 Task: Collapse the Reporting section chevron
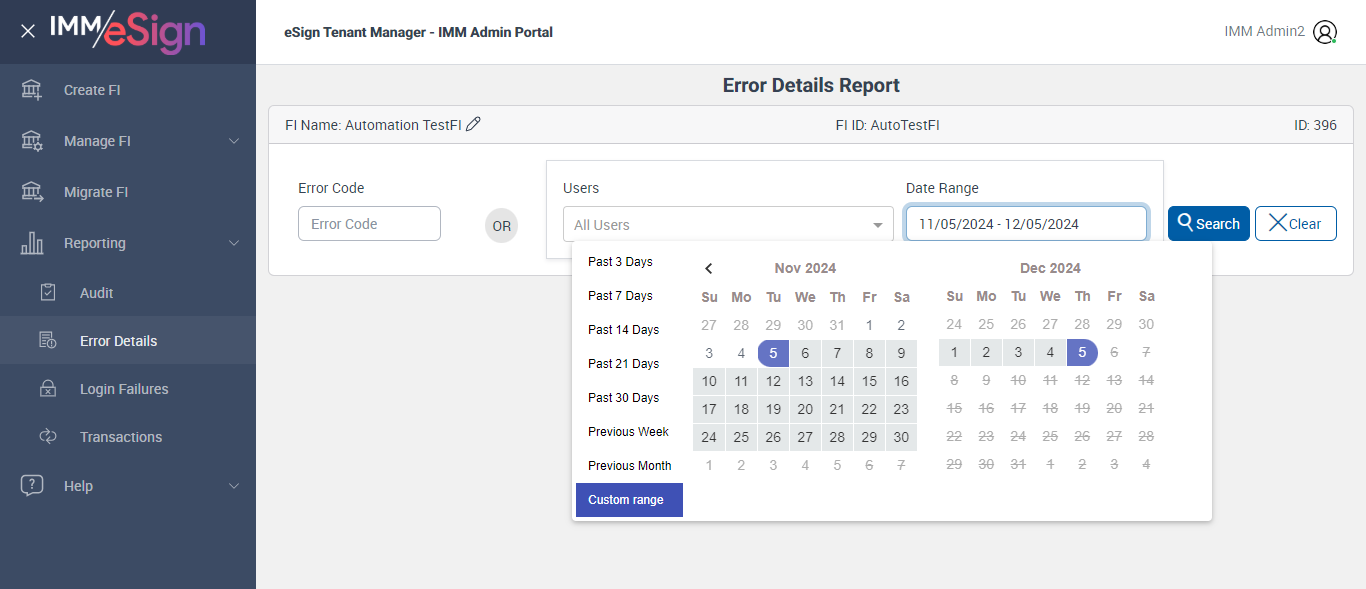[234, 243]
